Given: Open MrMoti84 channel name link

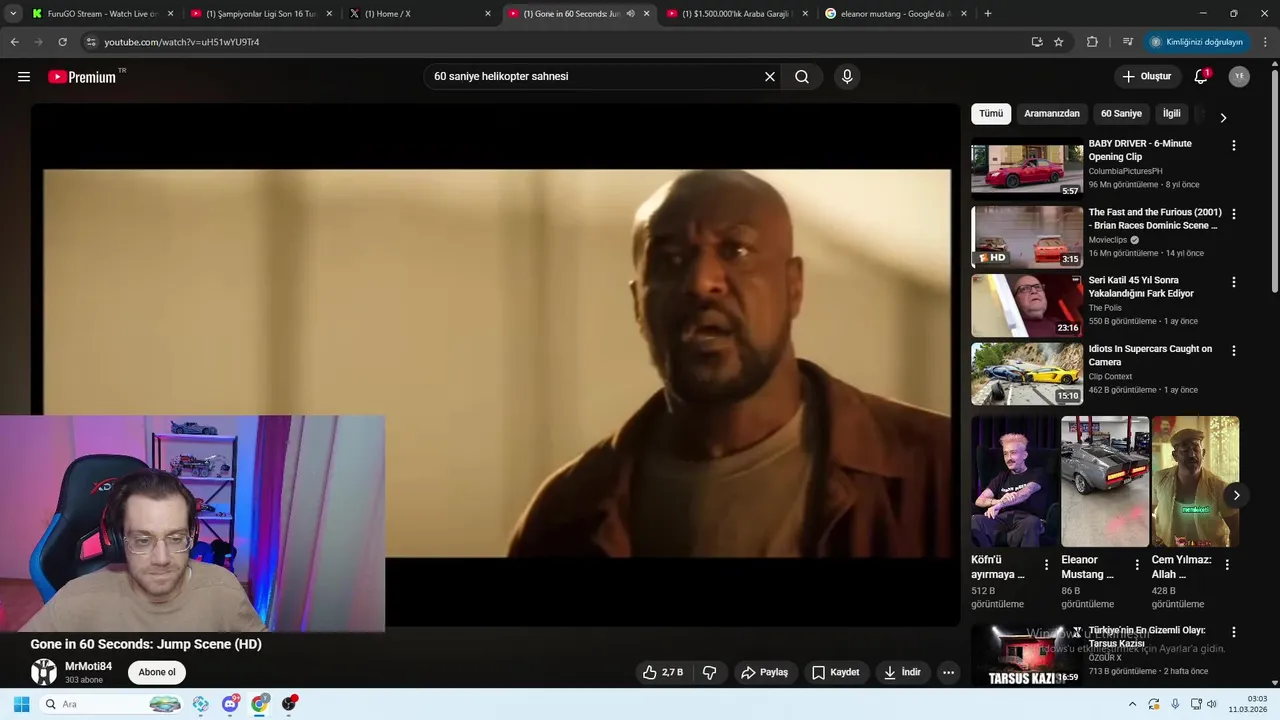Looking at the screenshot, I should click(88, 666).
